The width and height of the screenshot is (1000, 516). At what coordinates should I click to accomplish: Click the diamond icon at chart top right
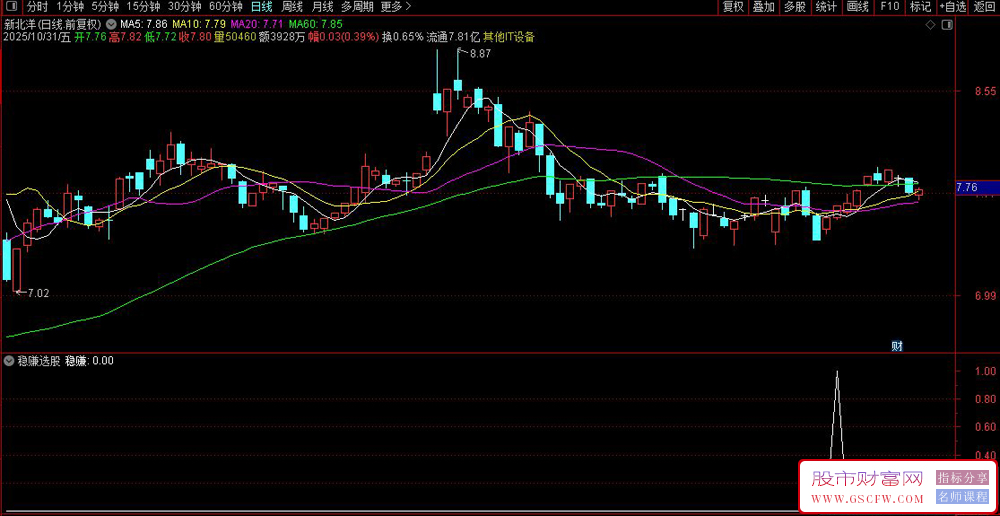pyautogui.click(x=930, y=25)
